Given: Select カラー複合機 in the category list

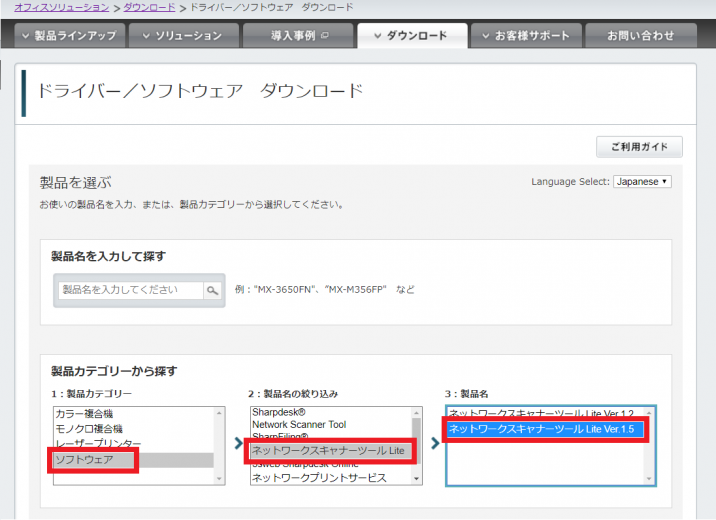Looking at the screenshot, I should pos(85,413).
